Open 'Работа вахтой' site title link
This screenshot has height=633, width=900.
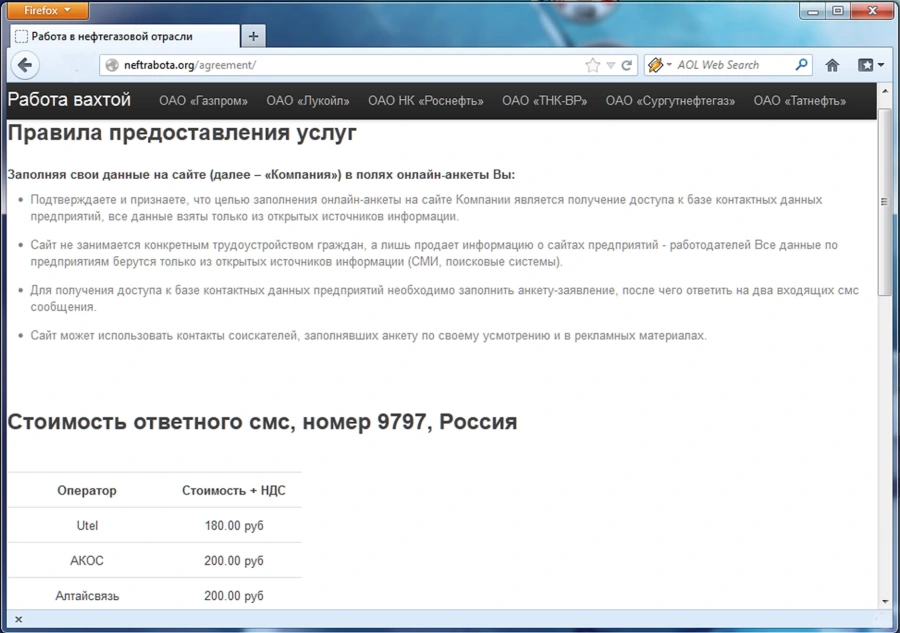(69, 100)
